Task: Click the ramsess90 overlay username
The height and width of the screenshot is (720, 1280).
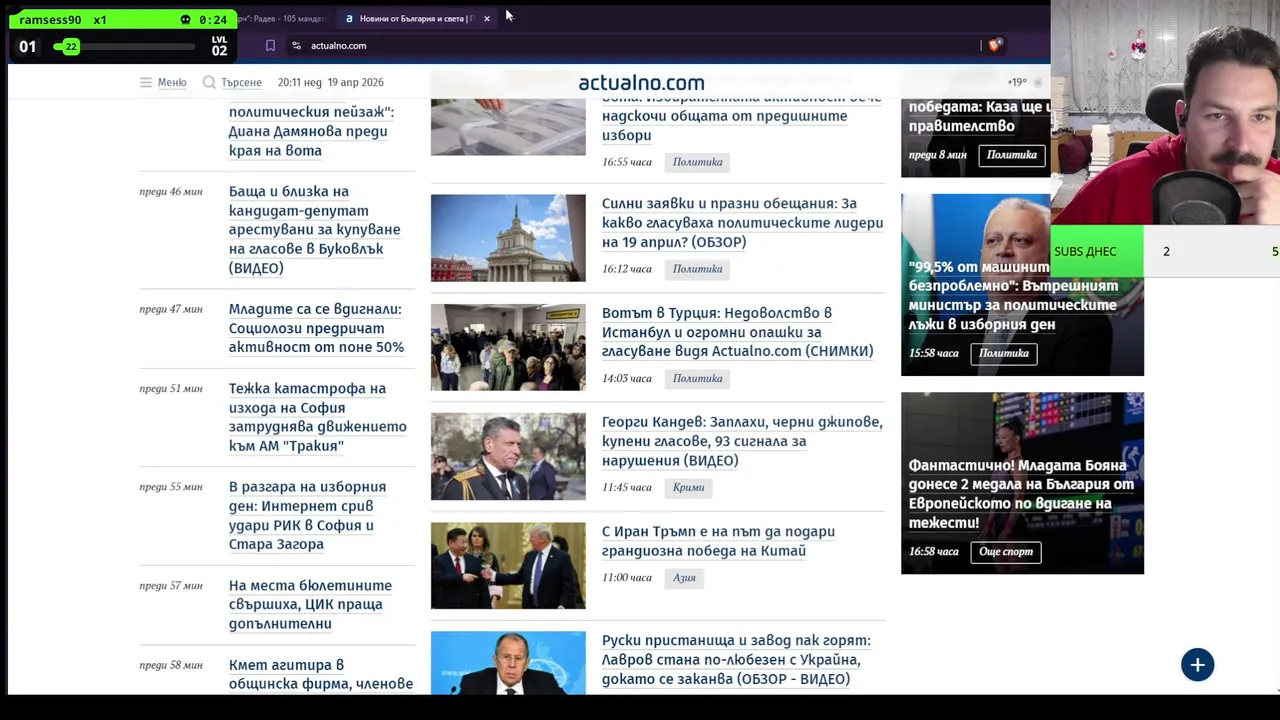Action: (x=50, y=20)
